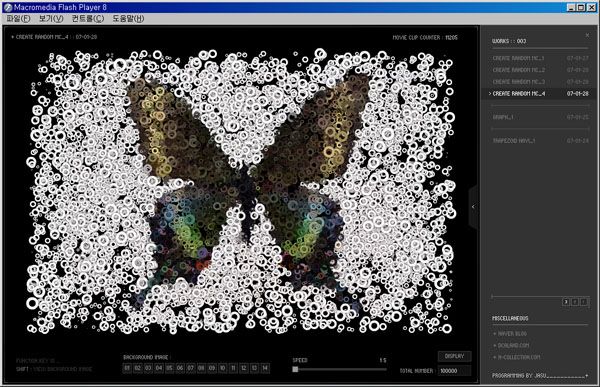600x387 pixels.
Task: Click the CREATE RANDOM MC_4 title at top left
Action: [x=54, y=37]
